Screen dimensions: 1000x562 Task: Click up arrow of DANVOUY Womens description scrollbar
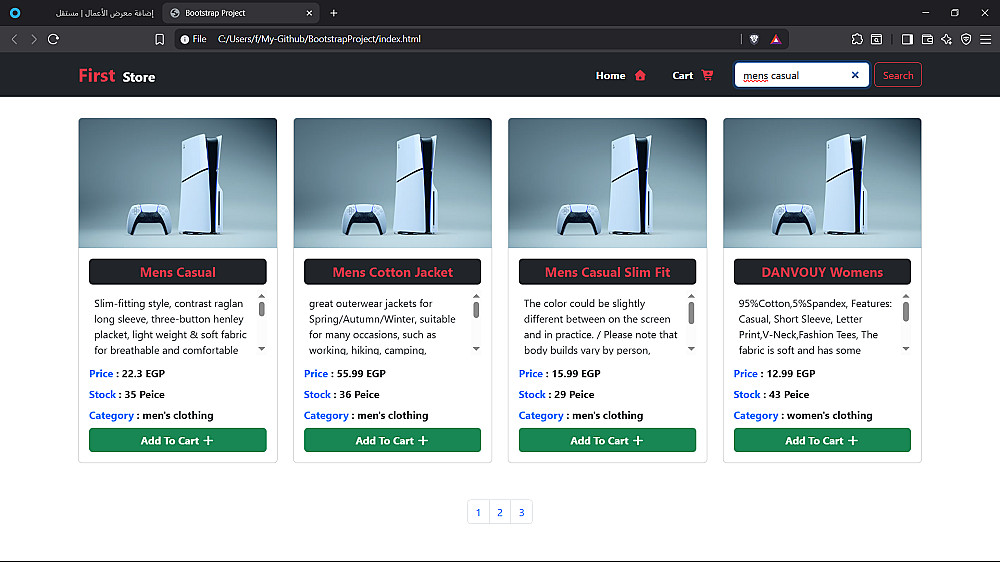coord(906,297)
